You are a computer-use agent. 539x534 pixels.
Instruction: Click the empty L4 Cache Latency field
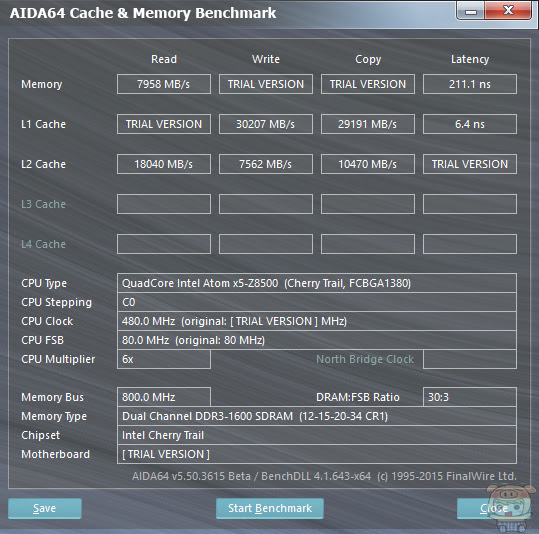point(470,244)
